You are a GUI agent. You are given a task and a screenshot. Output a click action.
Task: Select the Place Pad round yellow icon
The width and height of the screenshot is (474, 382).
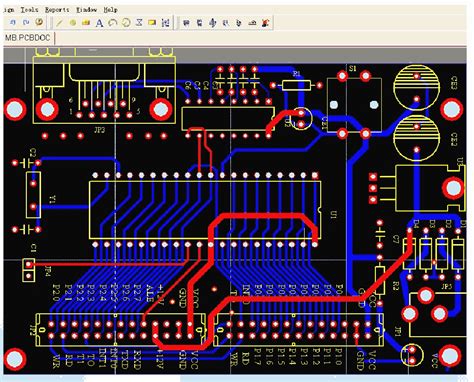[73, 23]
